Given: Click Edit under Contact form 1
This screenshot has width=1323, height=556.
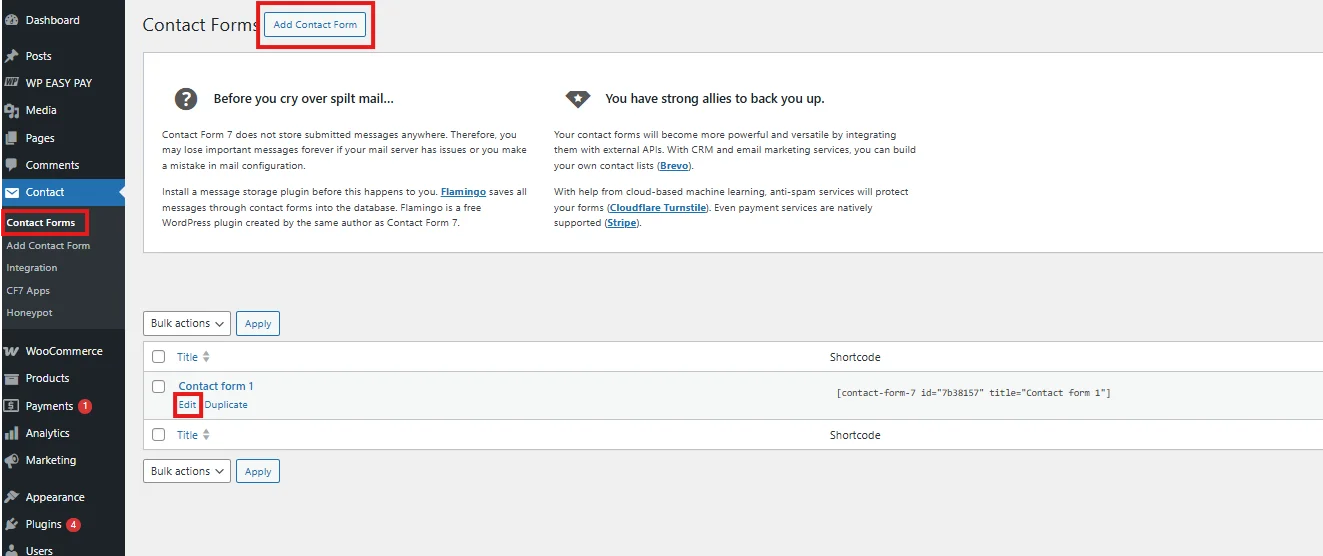Looking at the screenshot, I should pyautogui.click(x=187, y=405).
